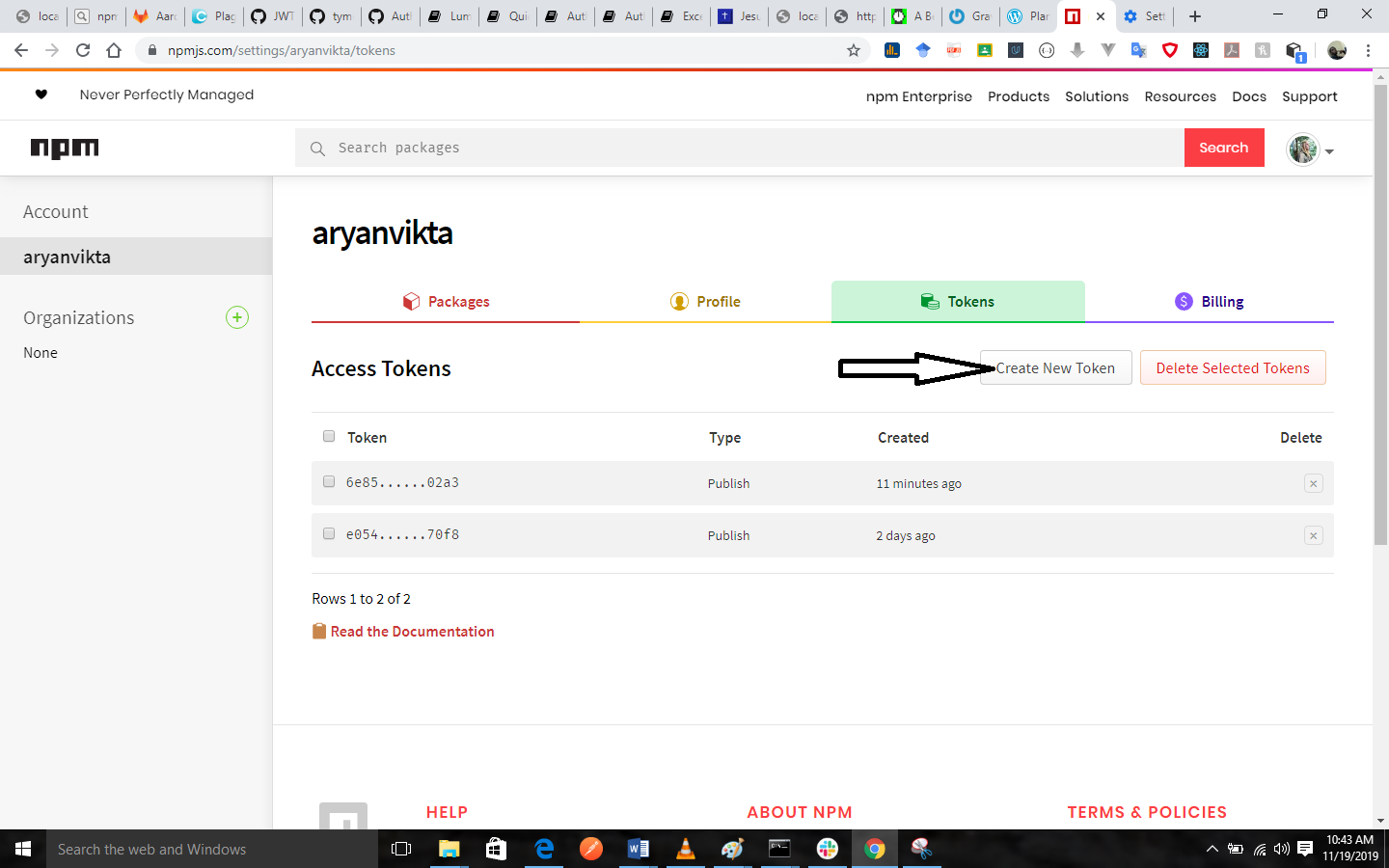Click Search the web and Windows box
Image resolution: width=1389 pixels, height=868 pixels.
[212, 849]
